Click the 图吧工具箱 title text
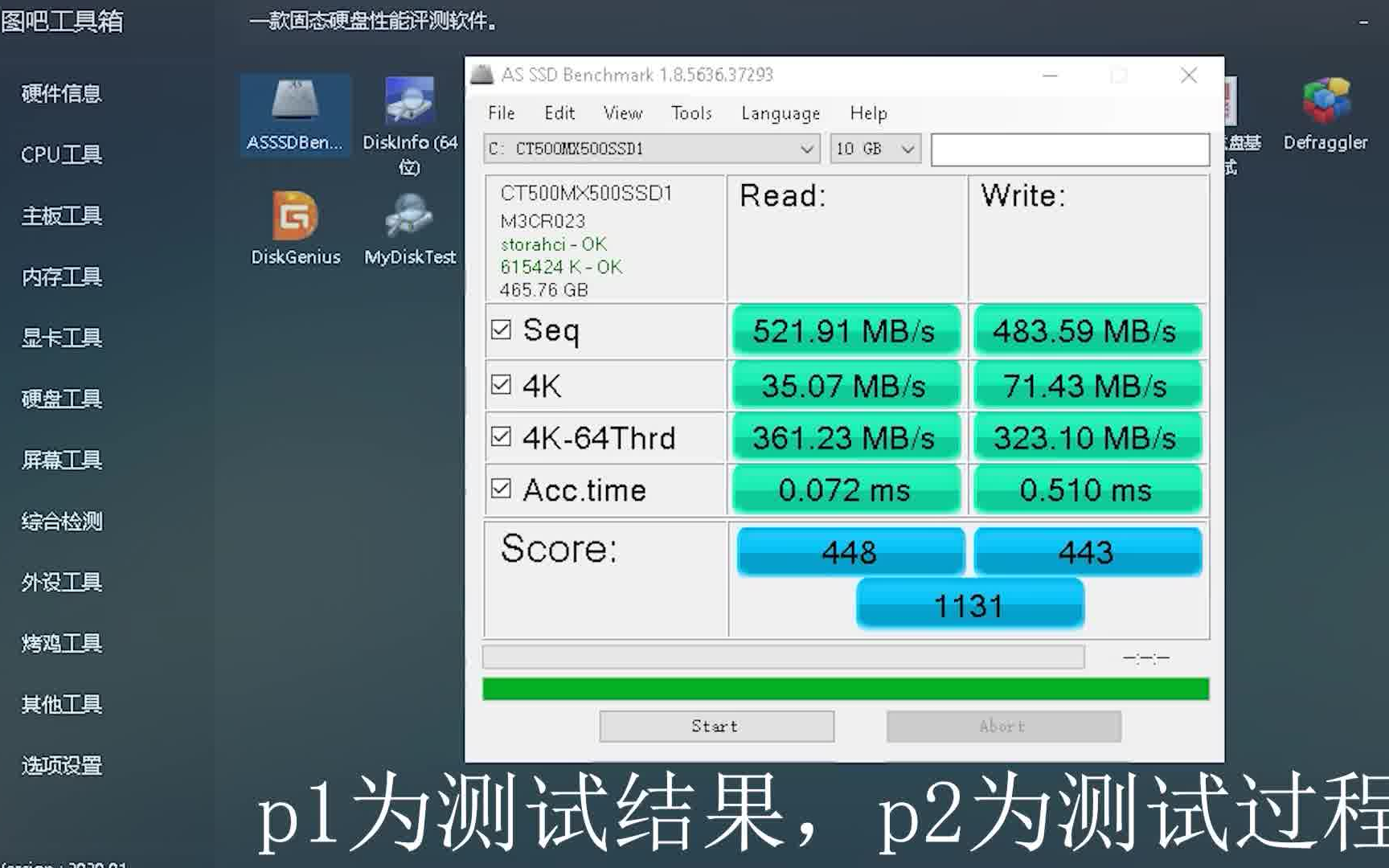The image size is (1389, 868). [62, 20]
